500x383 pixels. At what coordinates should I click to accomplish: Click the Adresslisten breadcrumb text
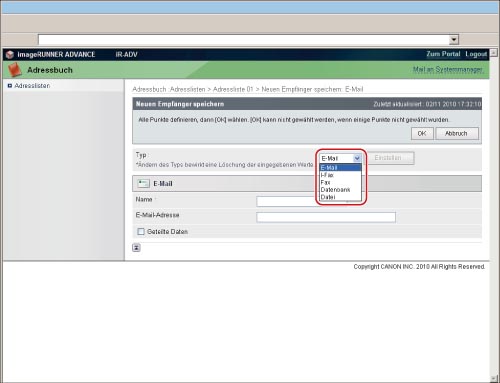[188, 89]
